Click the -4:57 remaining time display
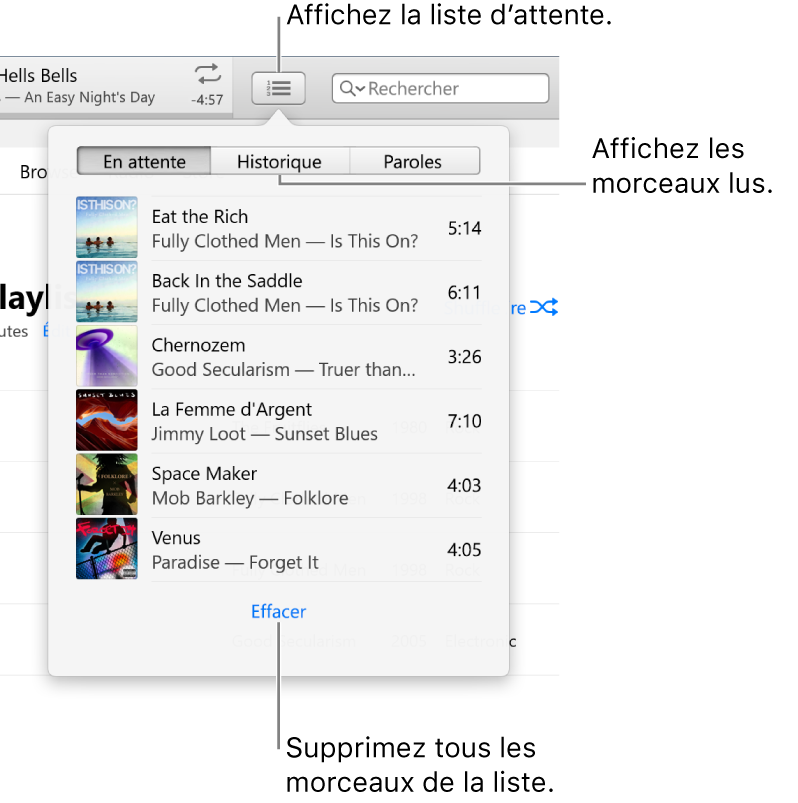The height and width of the screenshot is (803, 798). 207,100
